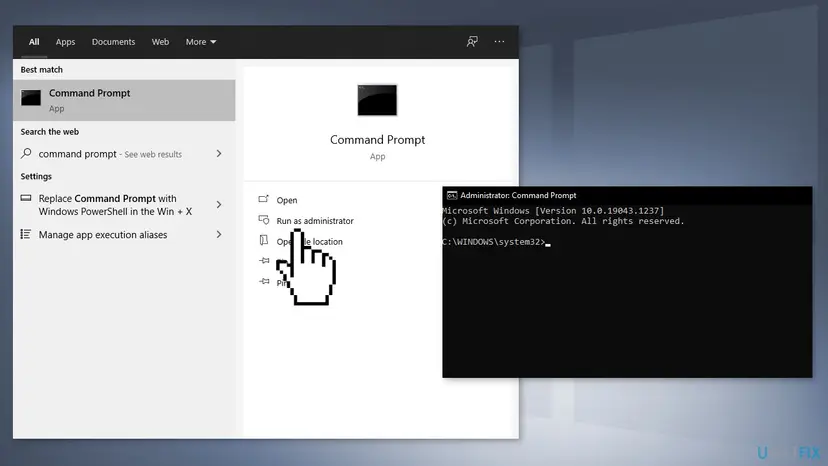Click the 'Best match' heading
828x466 pixels.
pyautogui.click(x=42, y=70)
